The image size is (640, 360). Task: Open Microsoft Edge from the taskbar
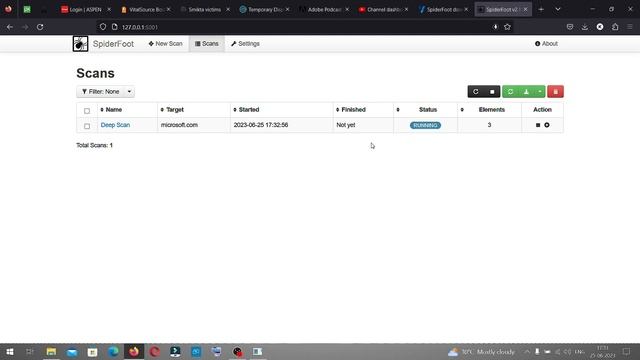[113, 351]
